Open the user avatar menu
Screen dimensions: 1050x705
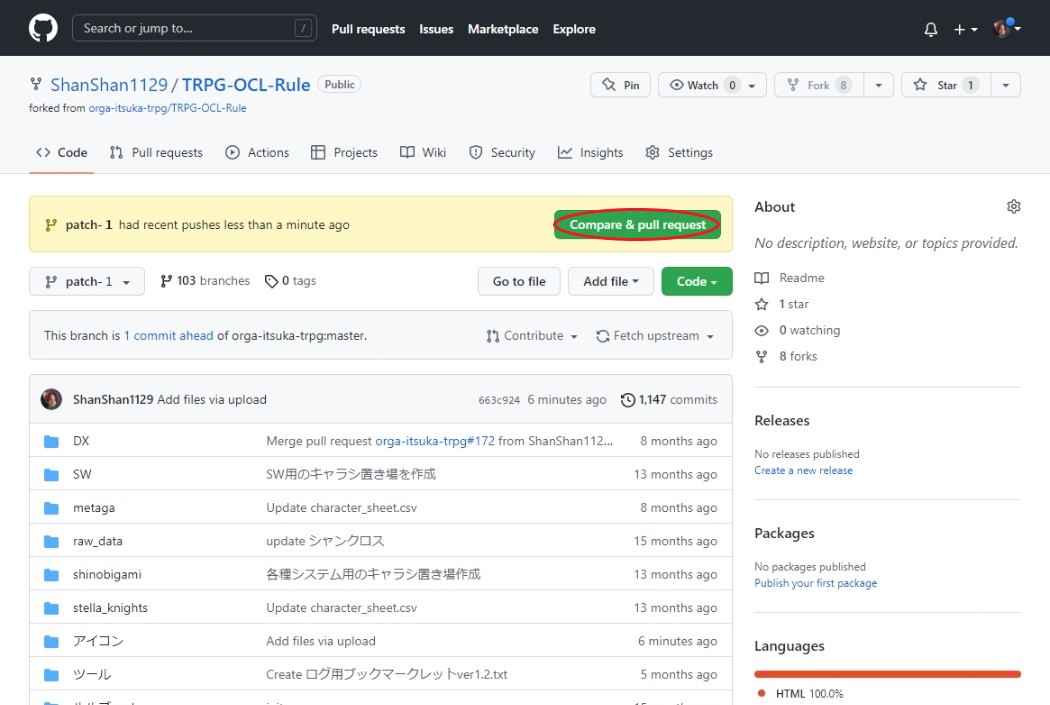click(x=1006, y=28)
